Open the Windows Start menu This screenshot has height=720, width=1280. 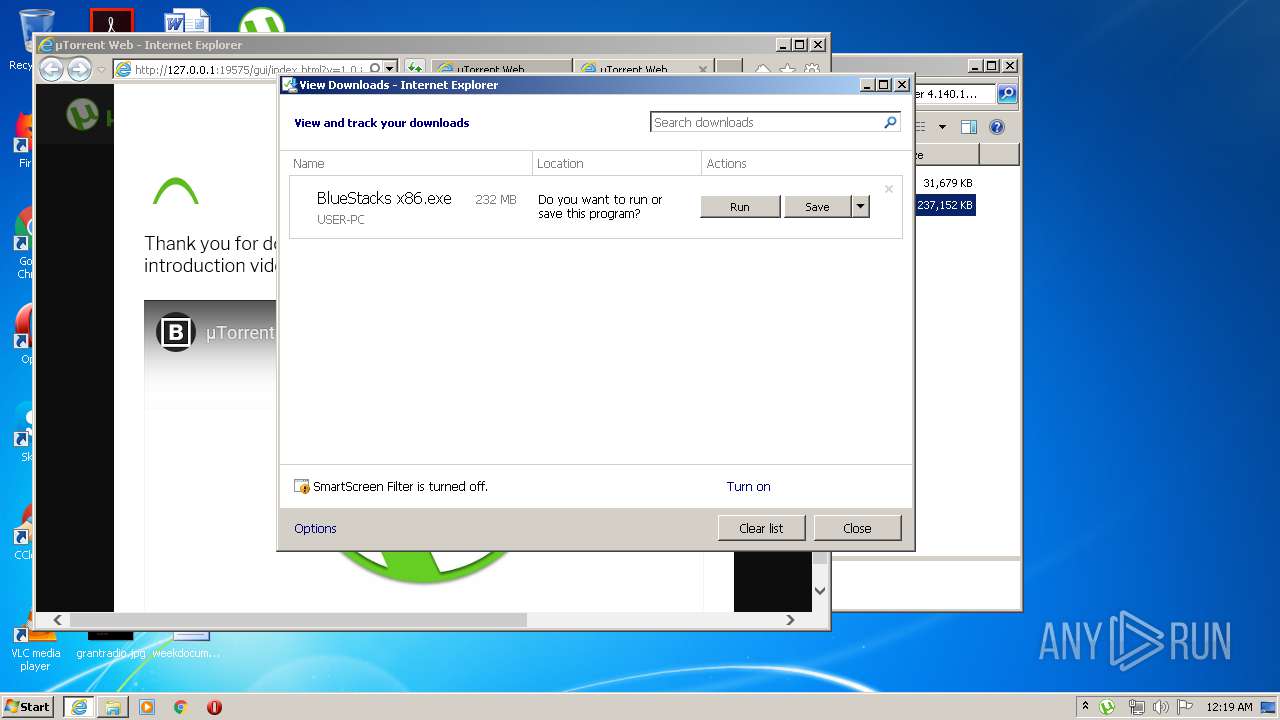pos(28,706)
